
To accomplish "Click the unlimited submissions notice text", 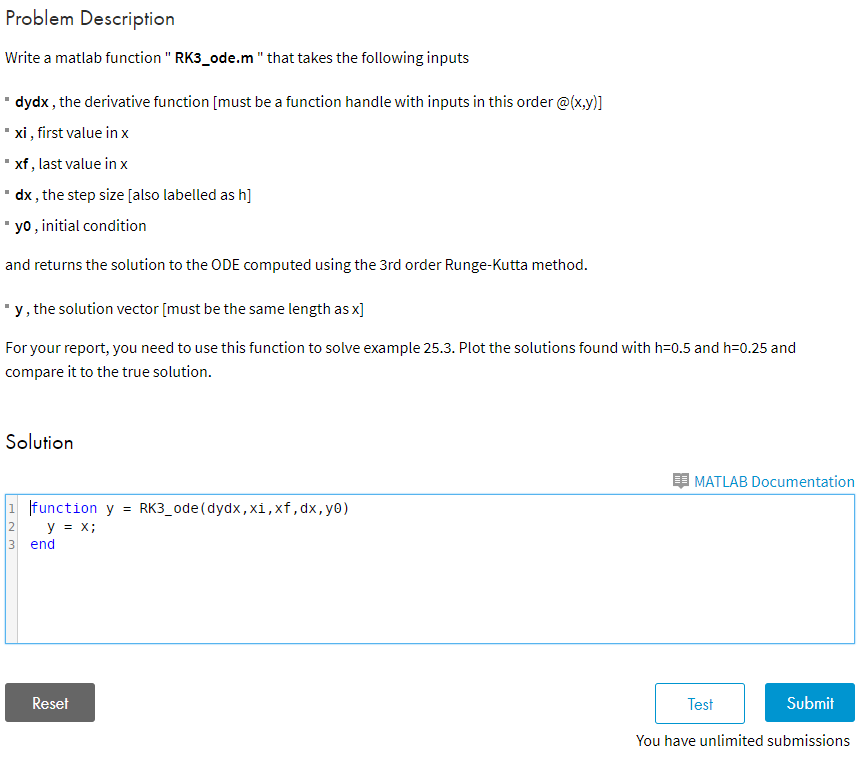I will 743,740.
